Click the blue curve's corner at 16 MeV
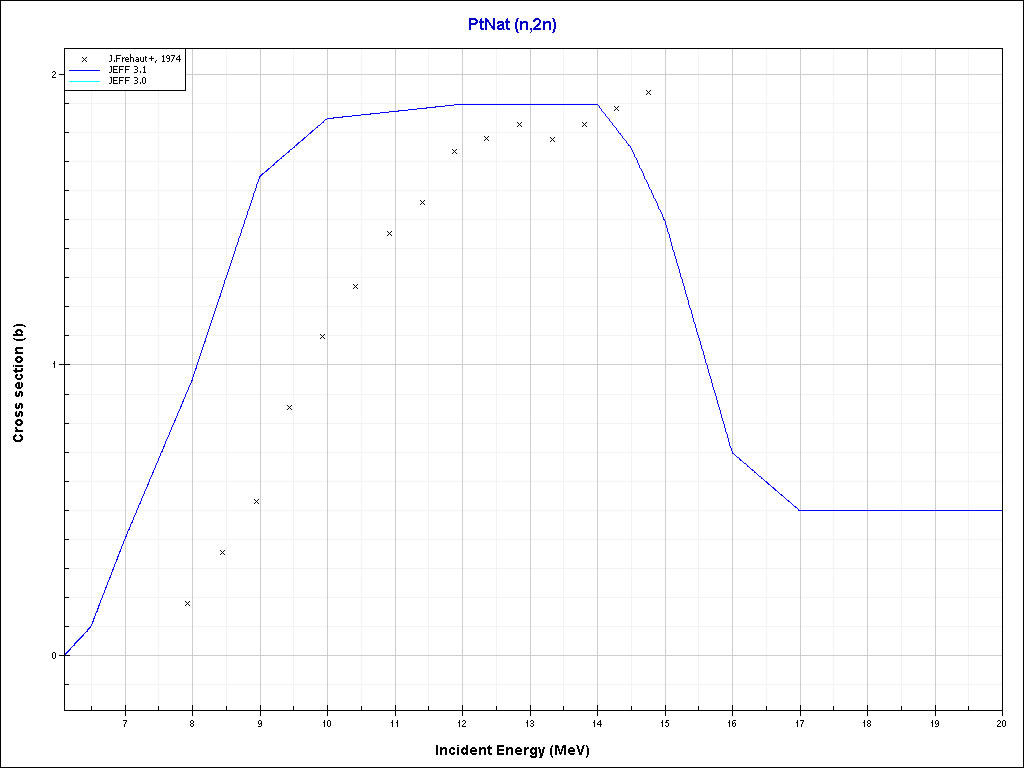Screen dimensions: 1024x768 click(x=732, y=452)
